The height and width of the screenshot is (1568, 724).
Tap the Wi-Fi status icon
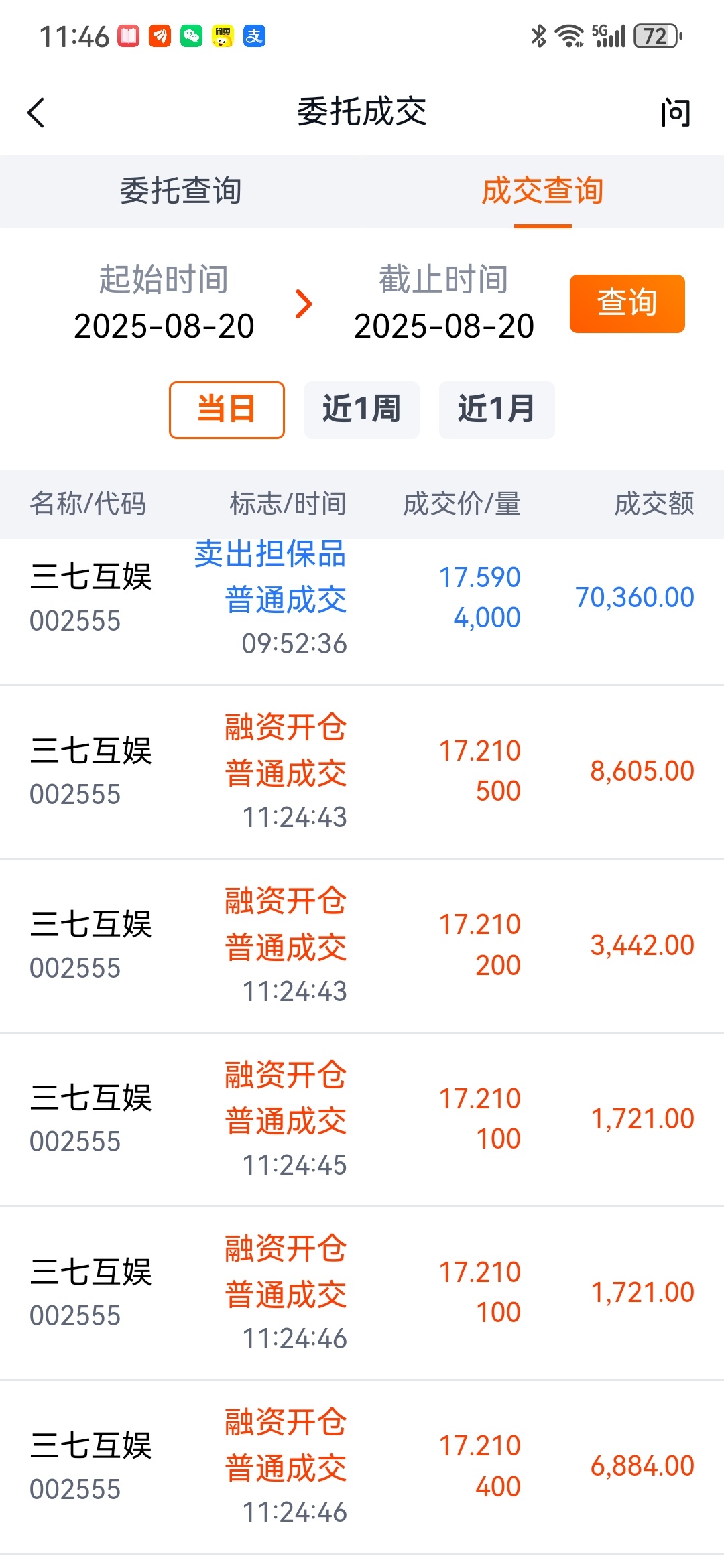point(570,36)
